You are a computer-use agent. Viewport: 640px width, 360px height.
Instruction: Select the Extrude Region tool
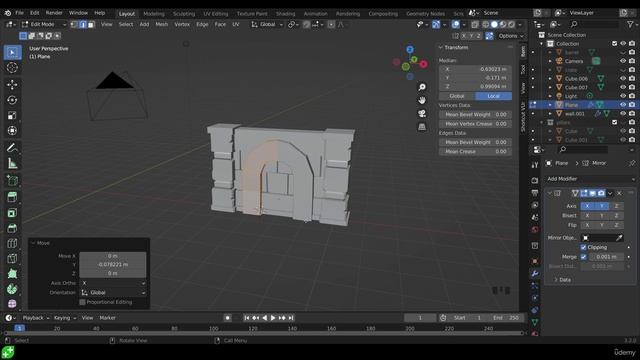[12, 197]
